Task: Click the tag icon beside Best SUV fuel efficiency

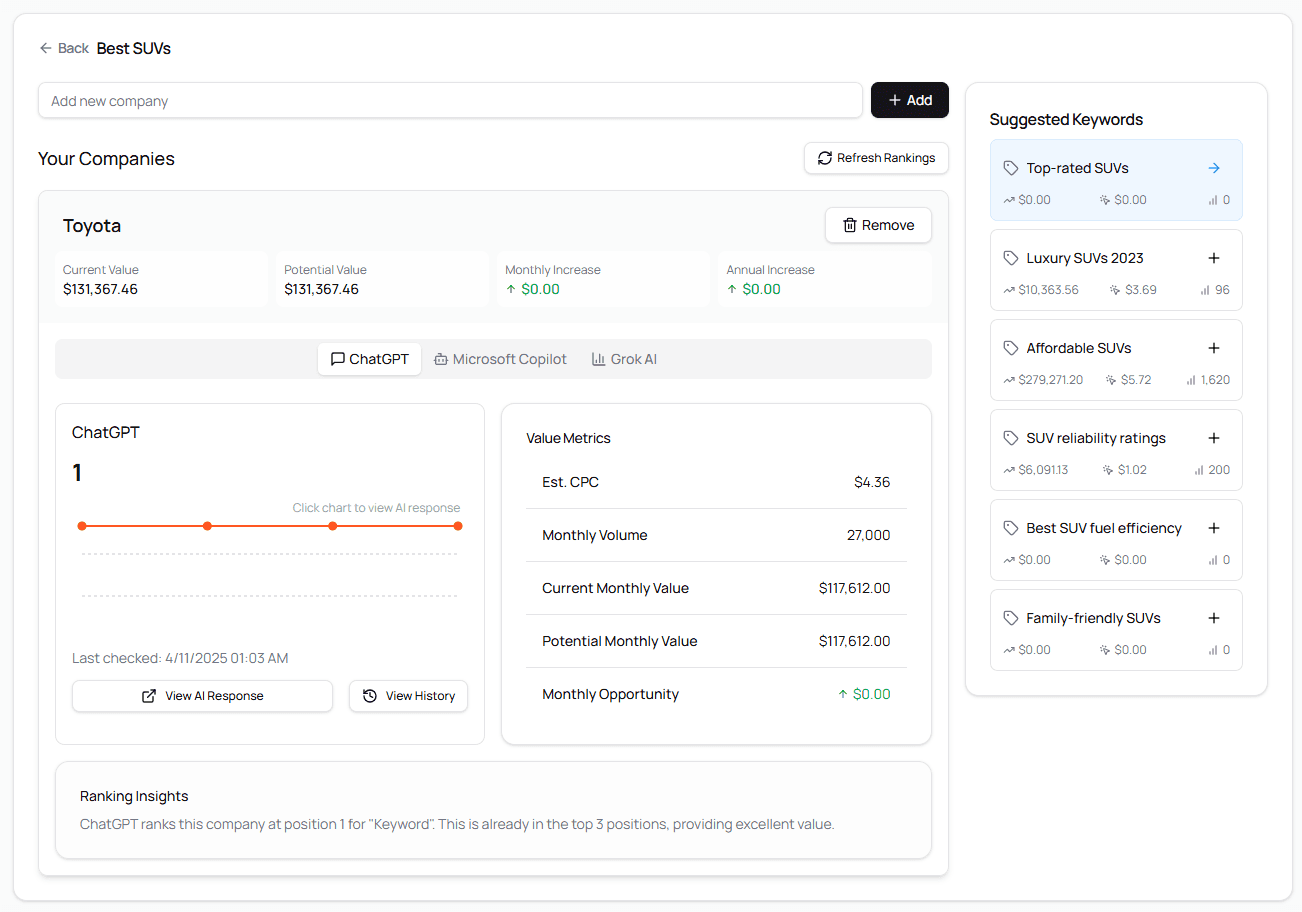Action: point(1011,528)
